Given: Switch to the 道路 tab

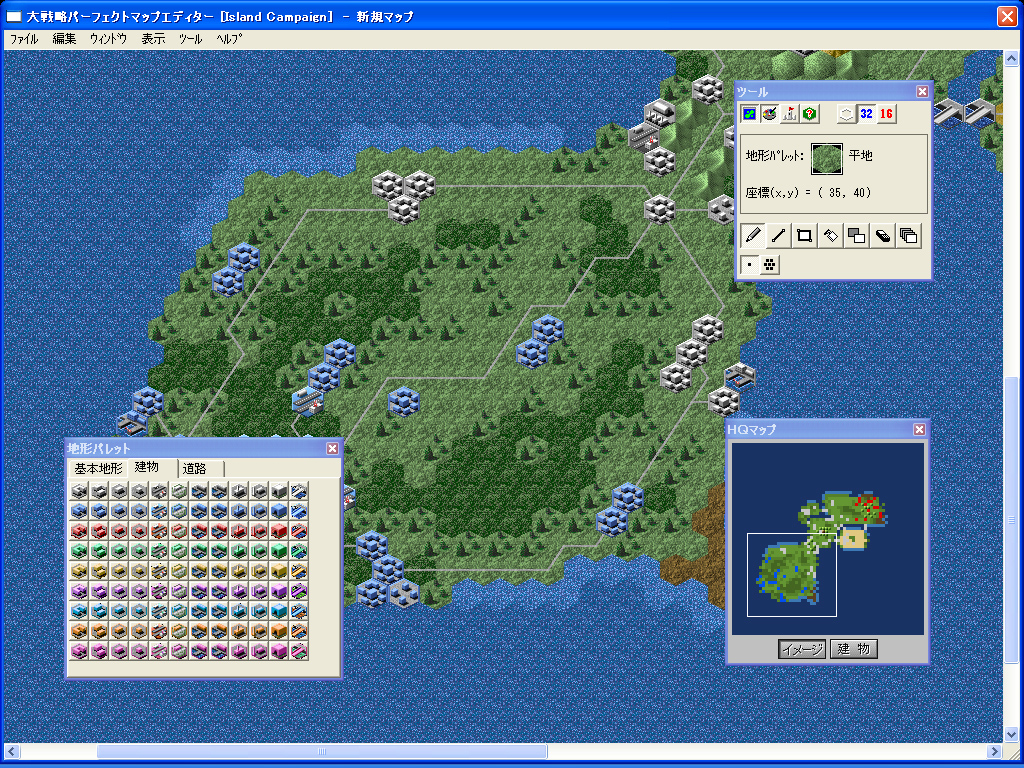Looking at the screenshot, I should (195, 469).
